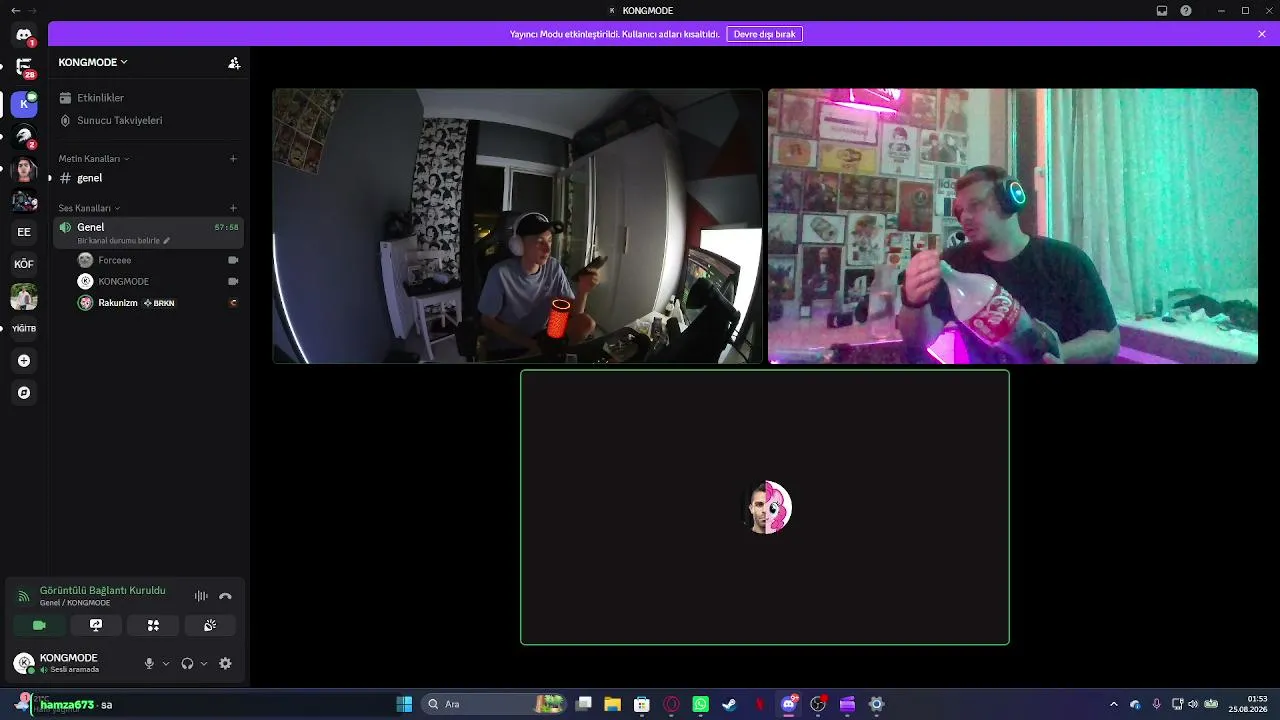Toggle noise suppression waveform icon
The image size is (1280, 720).
click(201, 596)
